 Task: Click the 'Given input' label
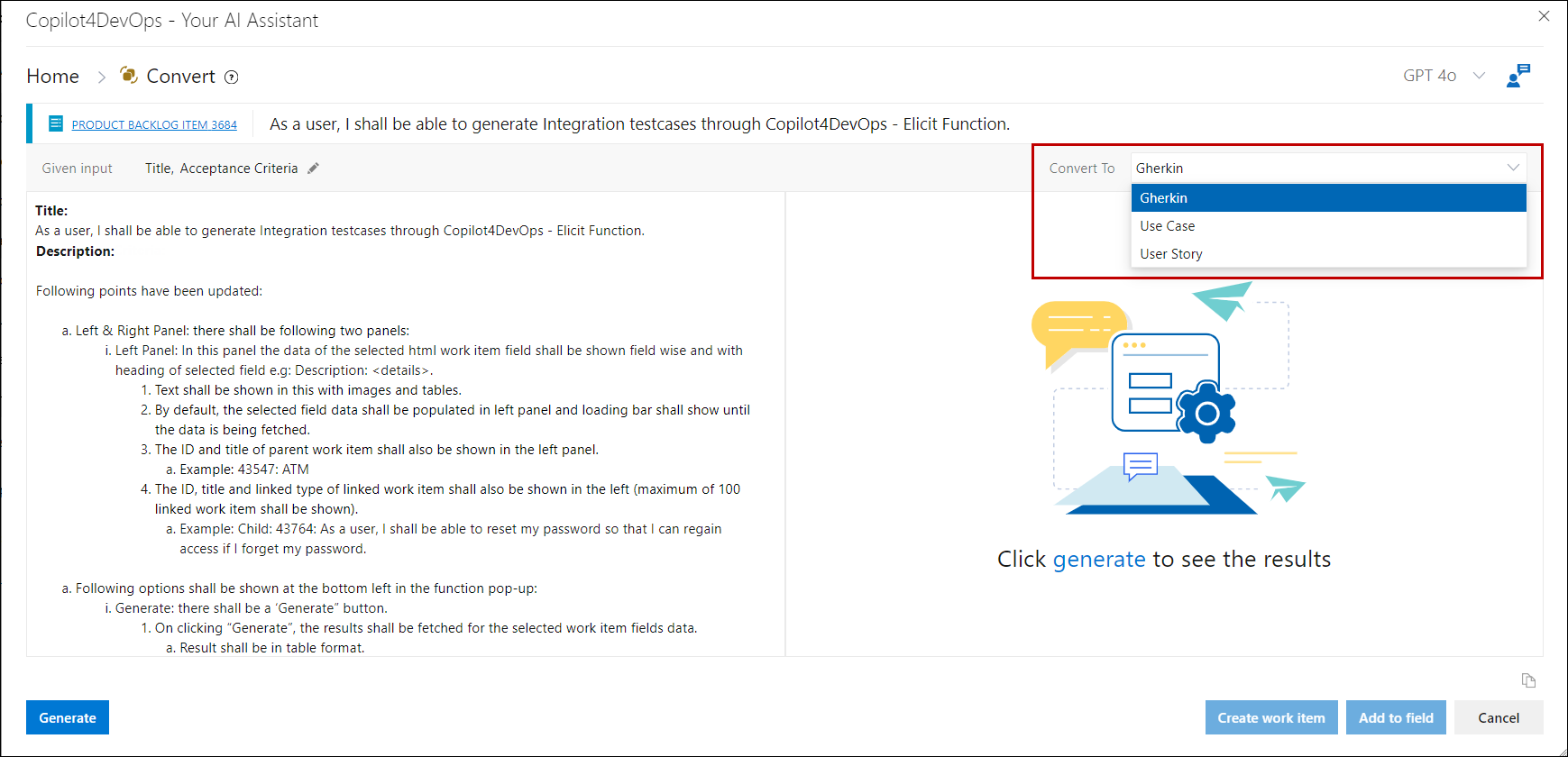pos(78,169)
